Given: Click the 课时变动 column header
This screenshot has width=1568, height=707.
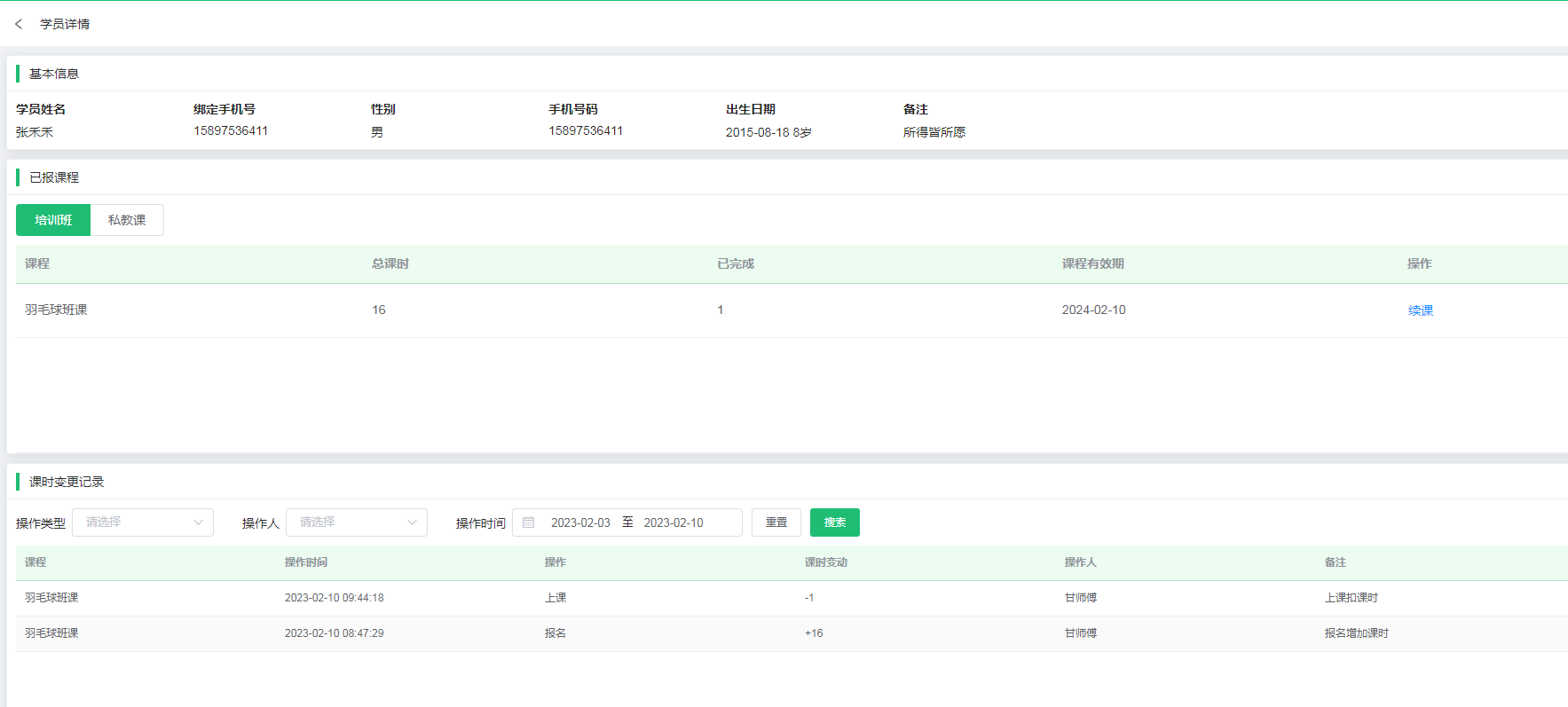Looking at the screenshot, I should tap(825, 562).
